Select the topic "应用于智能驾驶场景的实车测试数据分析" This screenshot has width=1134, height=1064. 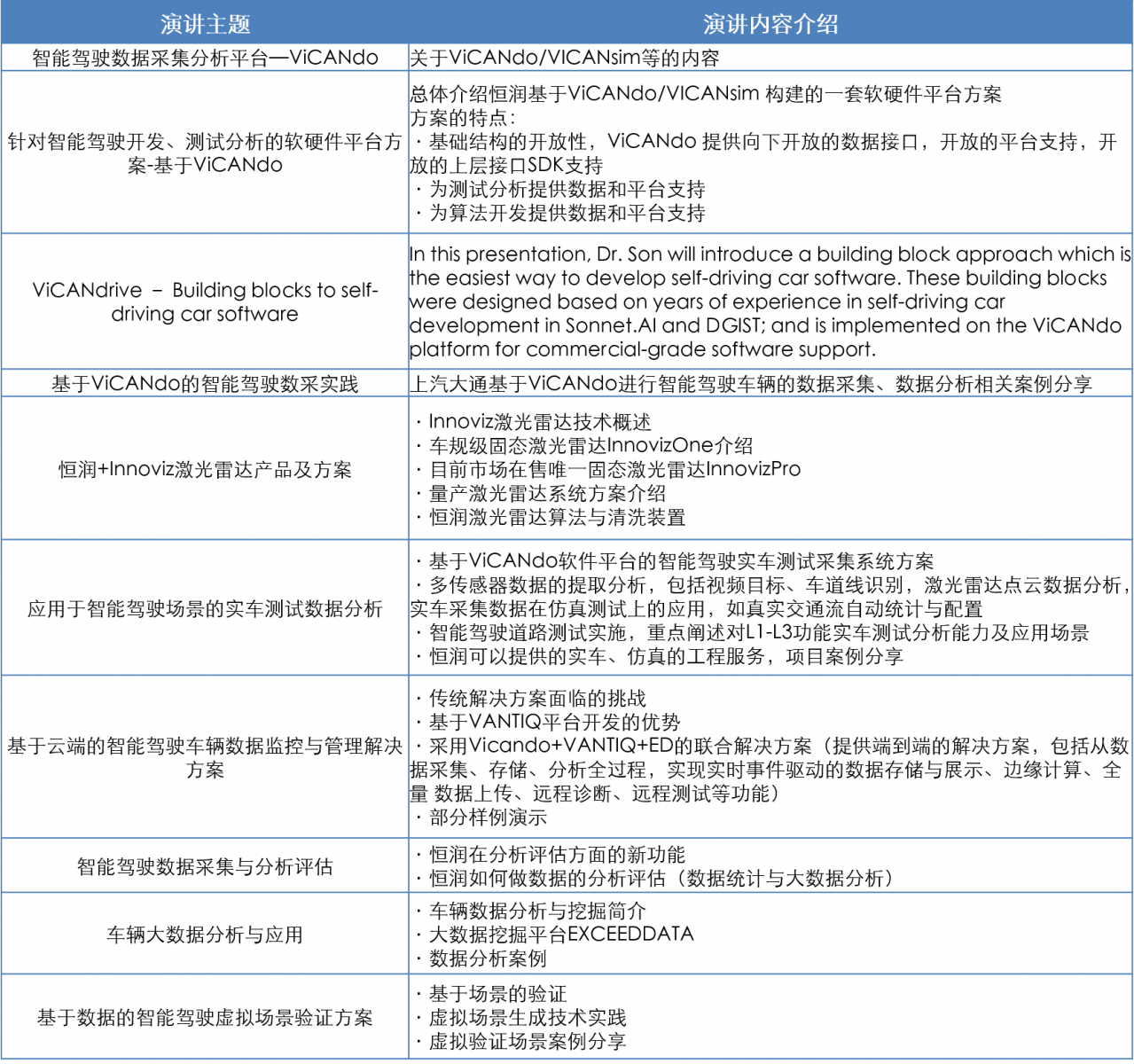coord(205,609)
